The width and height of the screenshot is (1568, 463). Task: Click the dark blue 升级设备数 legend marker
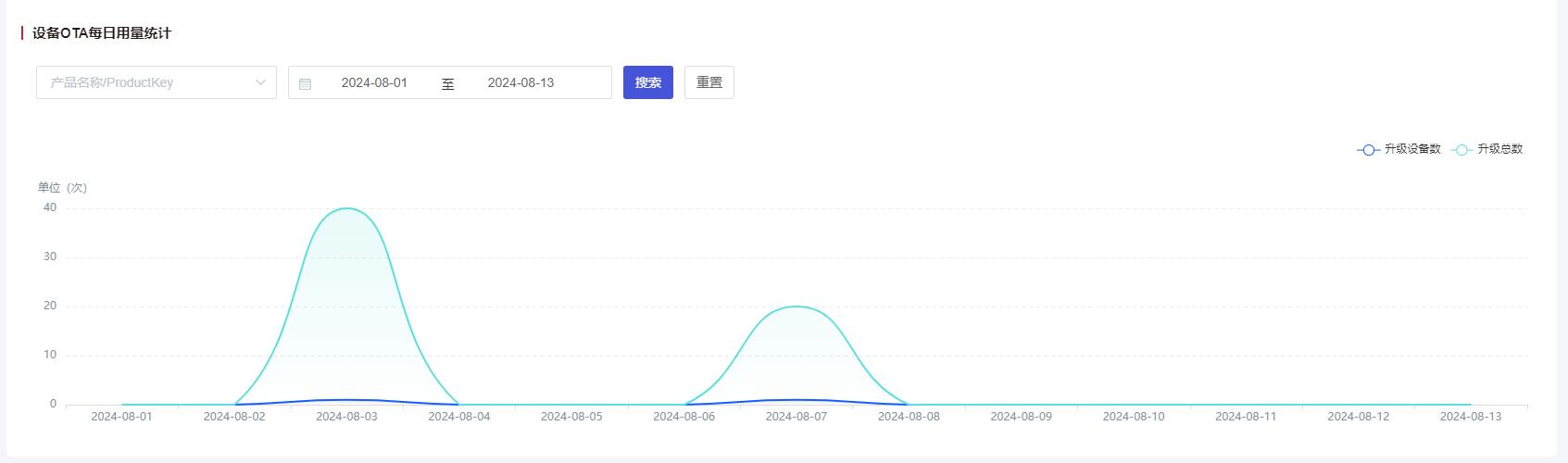click(x=1368, y=150)
